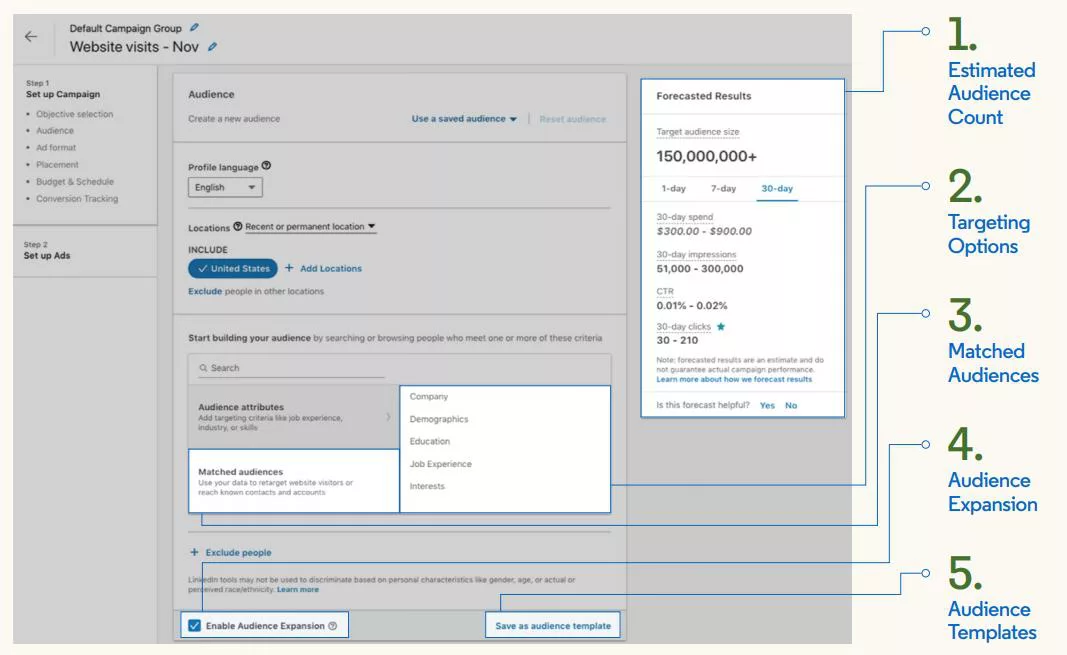Click the star icon beside 30-day clicks
This screenshot has width=1067, height=655.
(721, 326)
